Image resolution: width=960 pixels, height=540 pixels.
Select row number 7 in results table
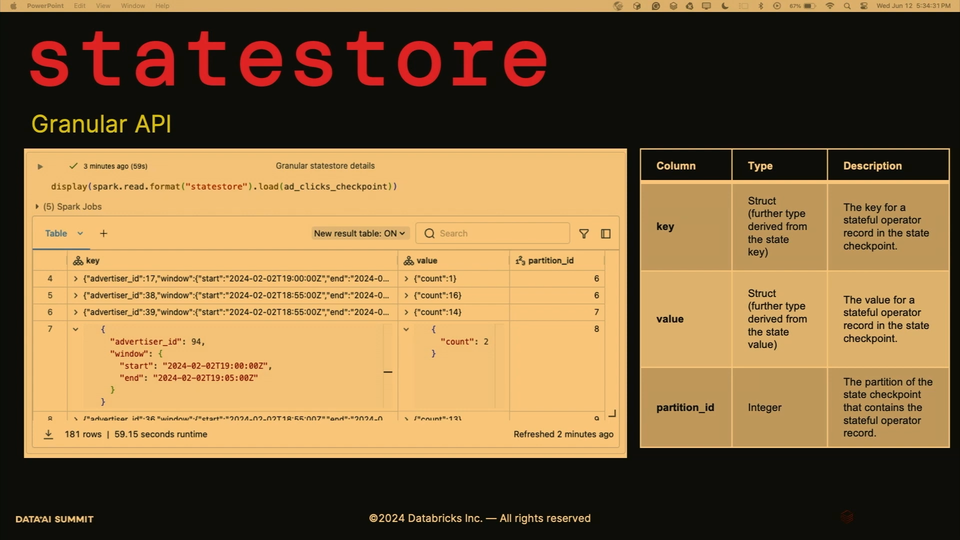50,329
